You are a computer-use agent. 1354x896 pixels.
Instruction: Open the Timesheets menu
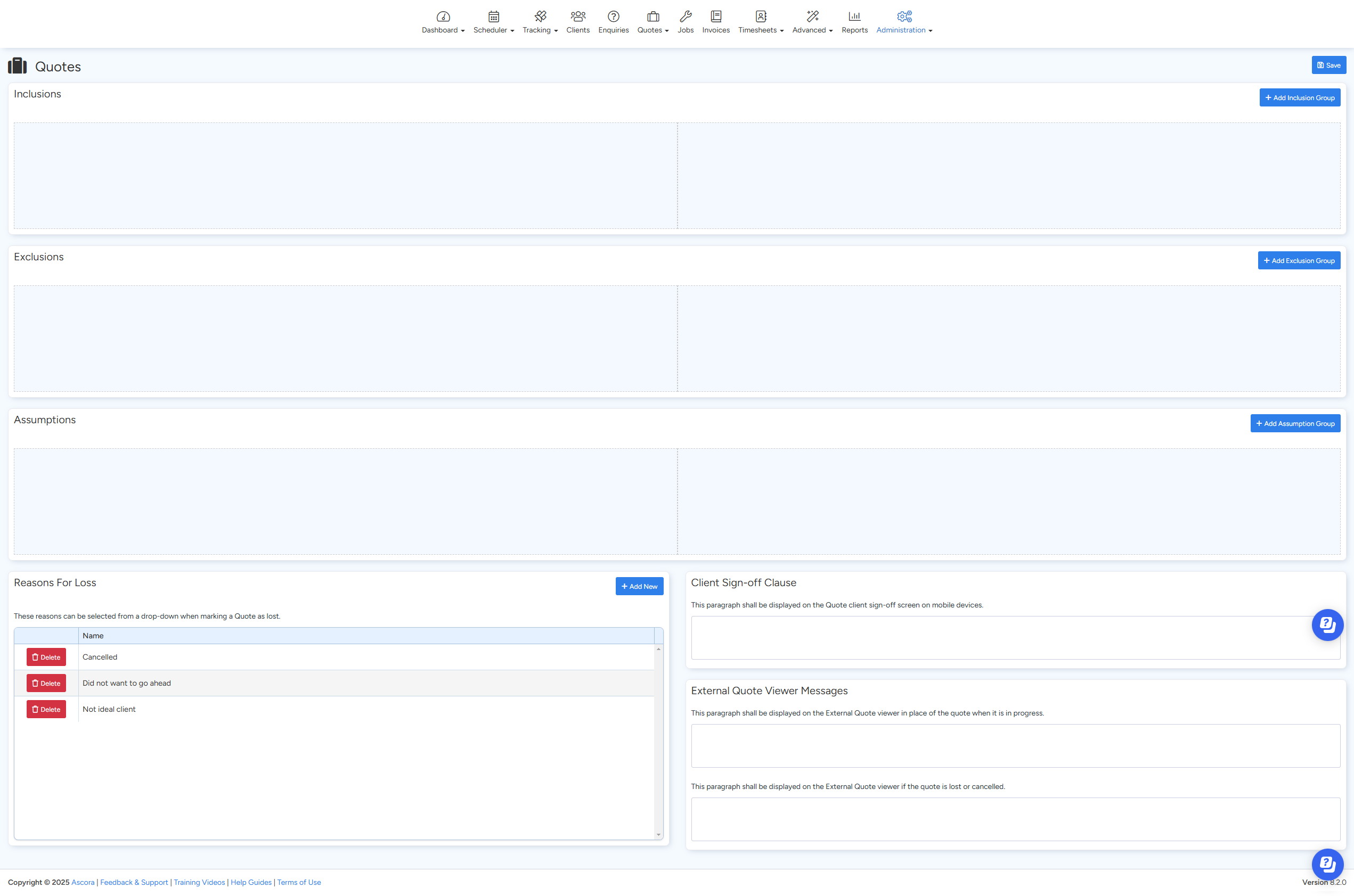(x=760, y=30)
